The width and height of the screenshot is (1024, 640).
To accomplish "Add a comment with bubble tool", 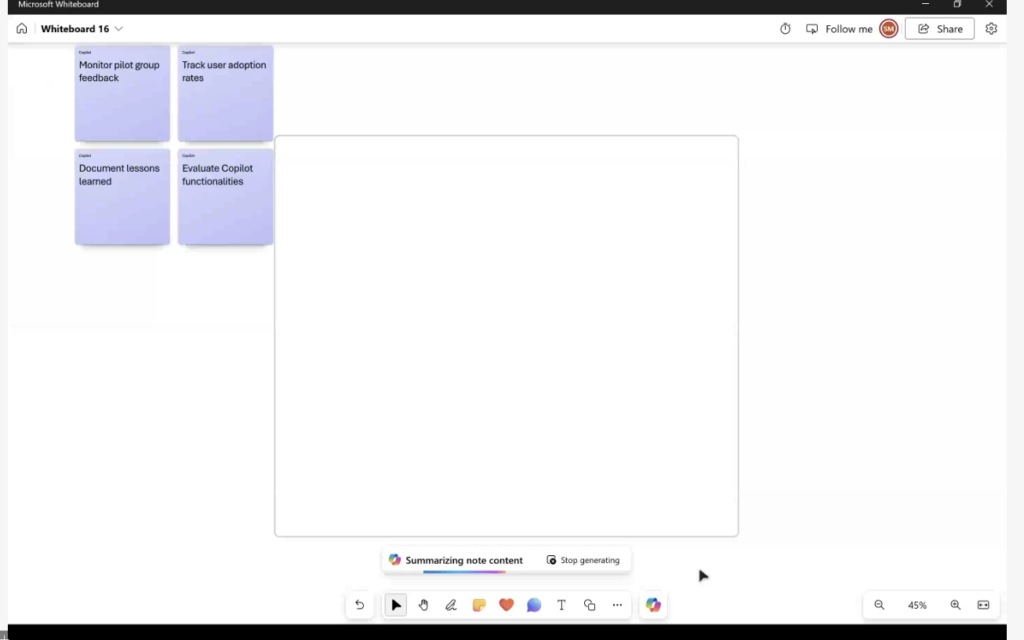I will point(534,605).
